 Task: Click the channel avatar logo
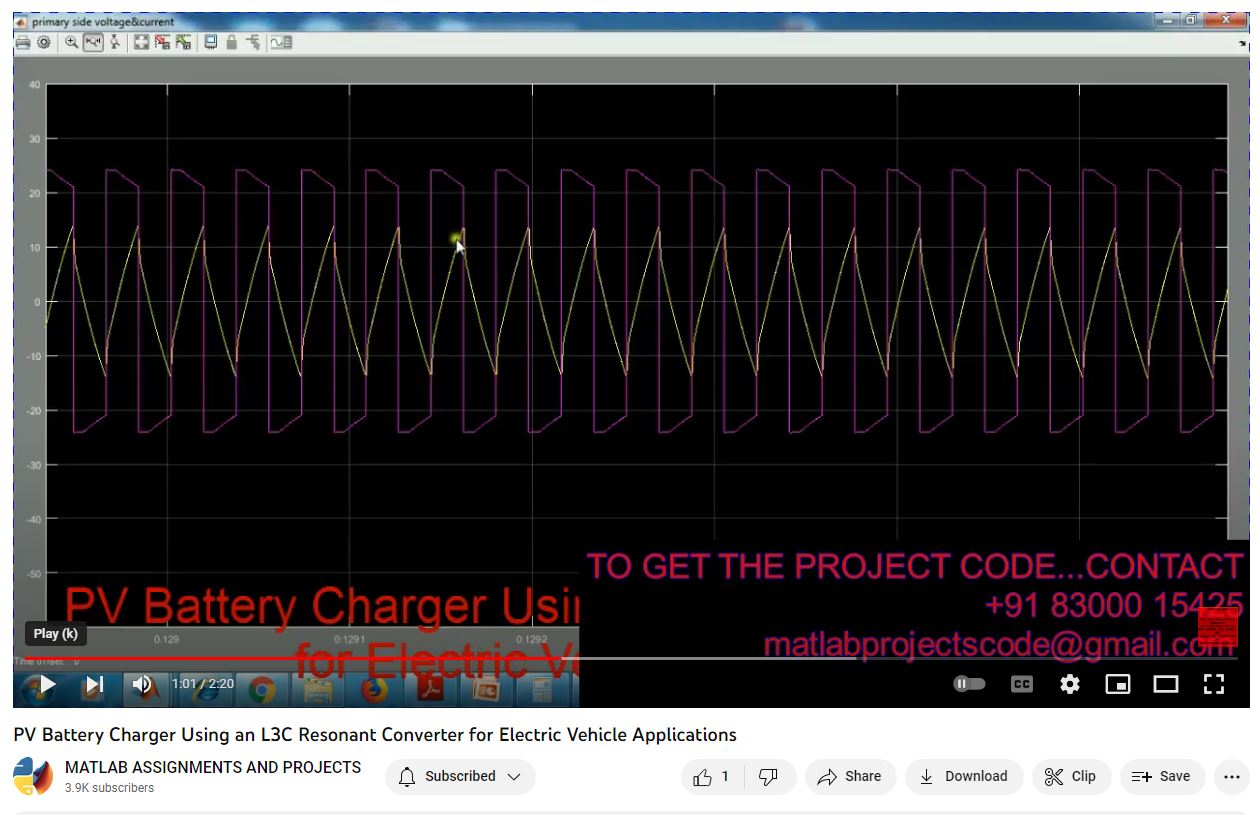[x=33, y=777]
